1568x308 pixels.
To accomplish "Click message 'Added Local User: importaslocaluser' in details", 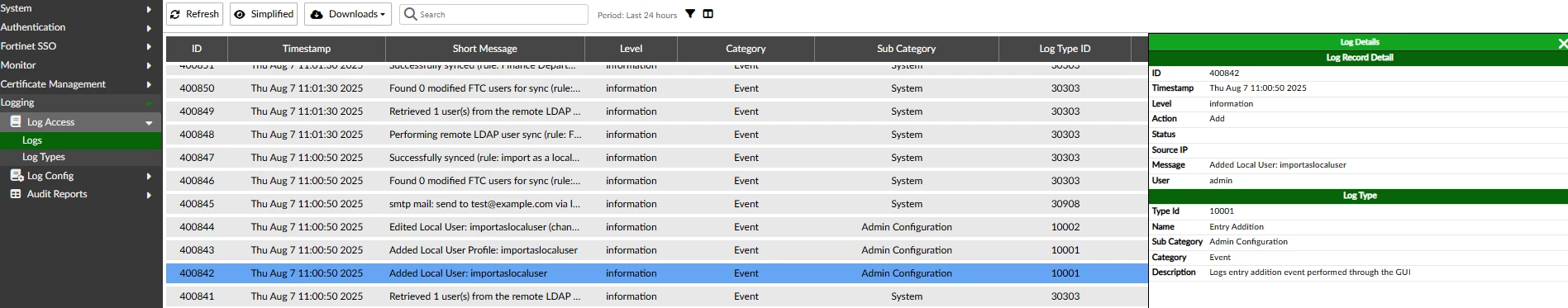I will coord(1278,165).
